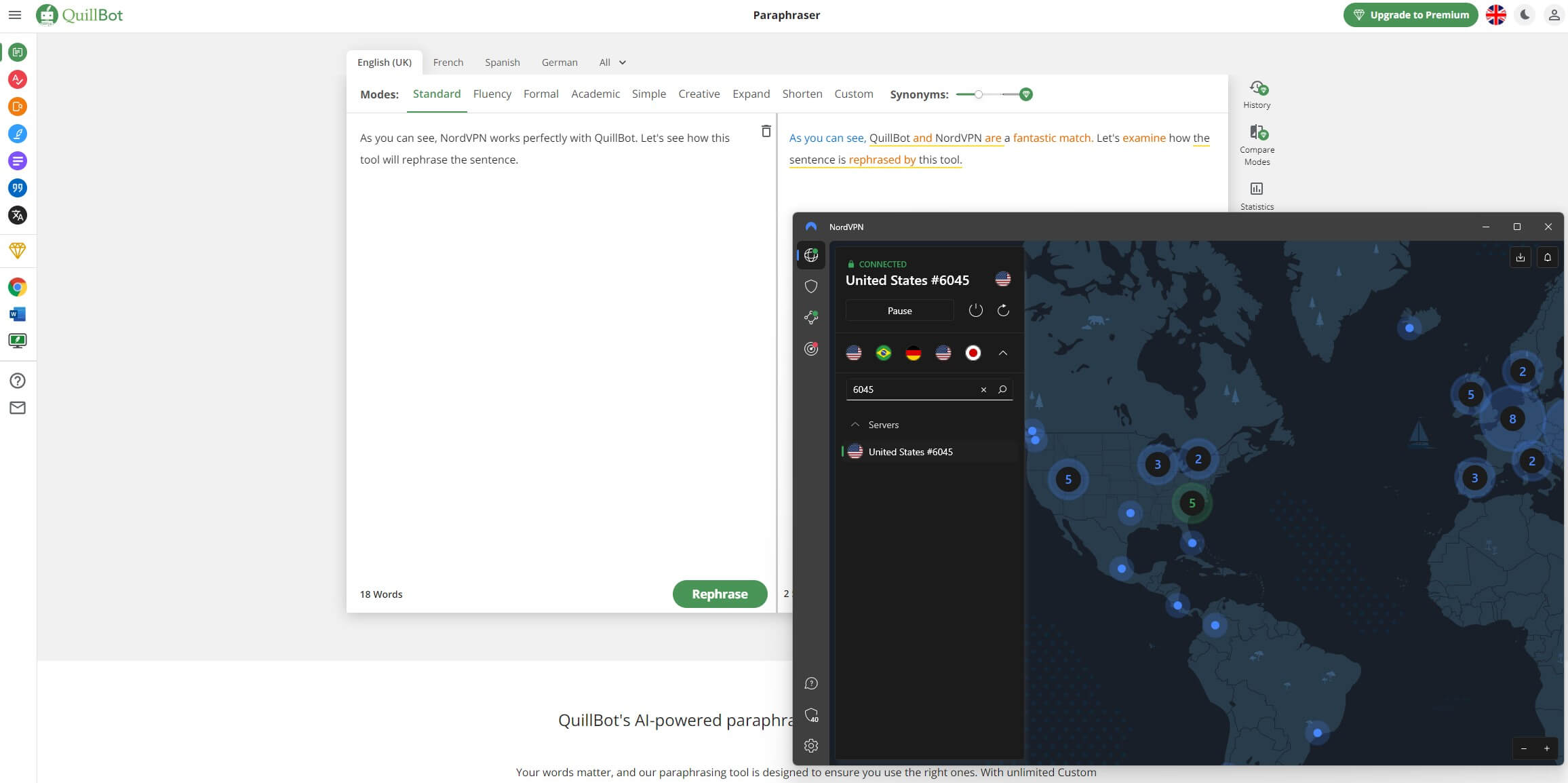Run search with NordVPN magnifier icon

[x=1002, y=389]
